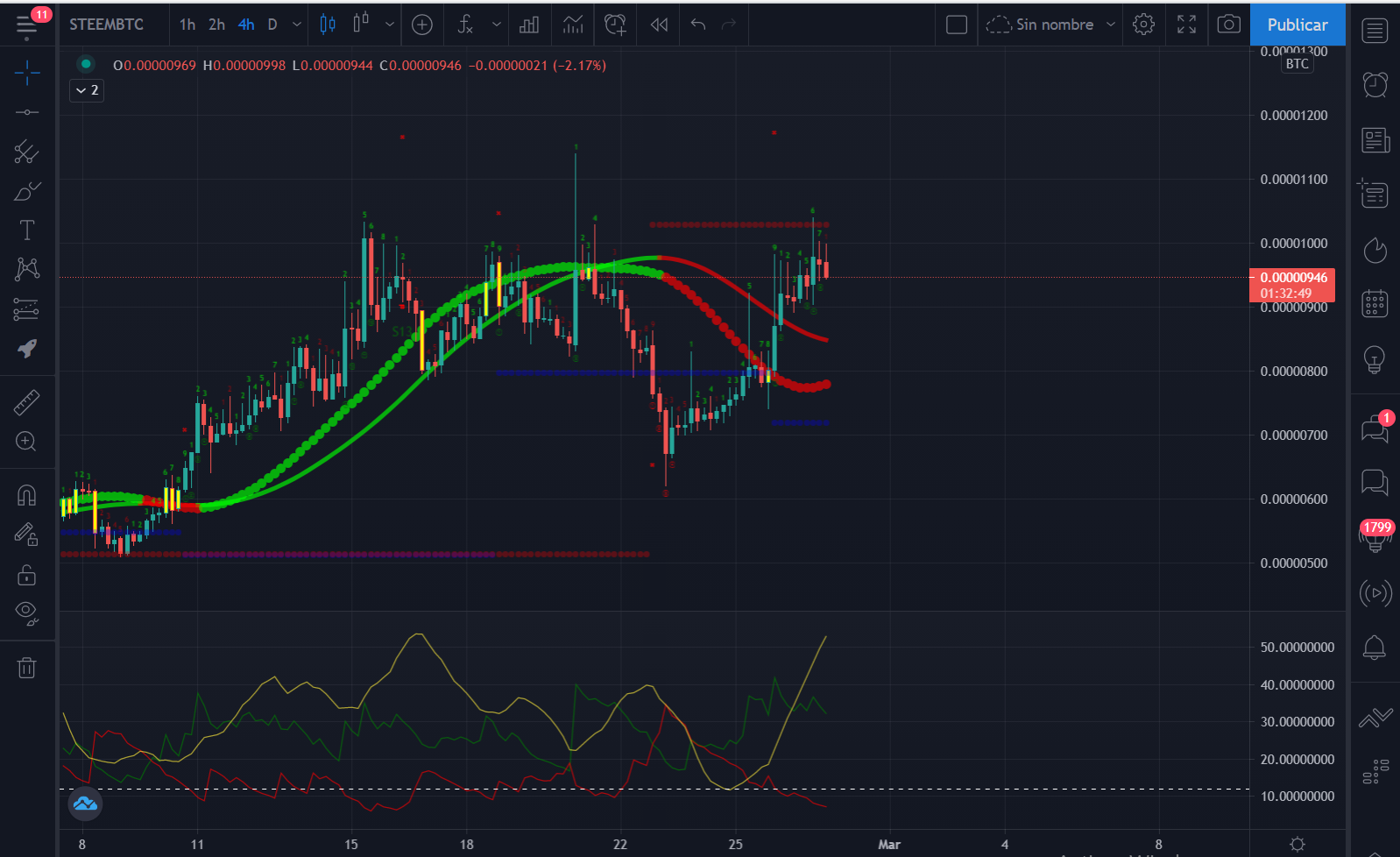The width and height of the screenshot is (1400, 857).
Task: Toggle lock all drawing tools
Action: 27,574
